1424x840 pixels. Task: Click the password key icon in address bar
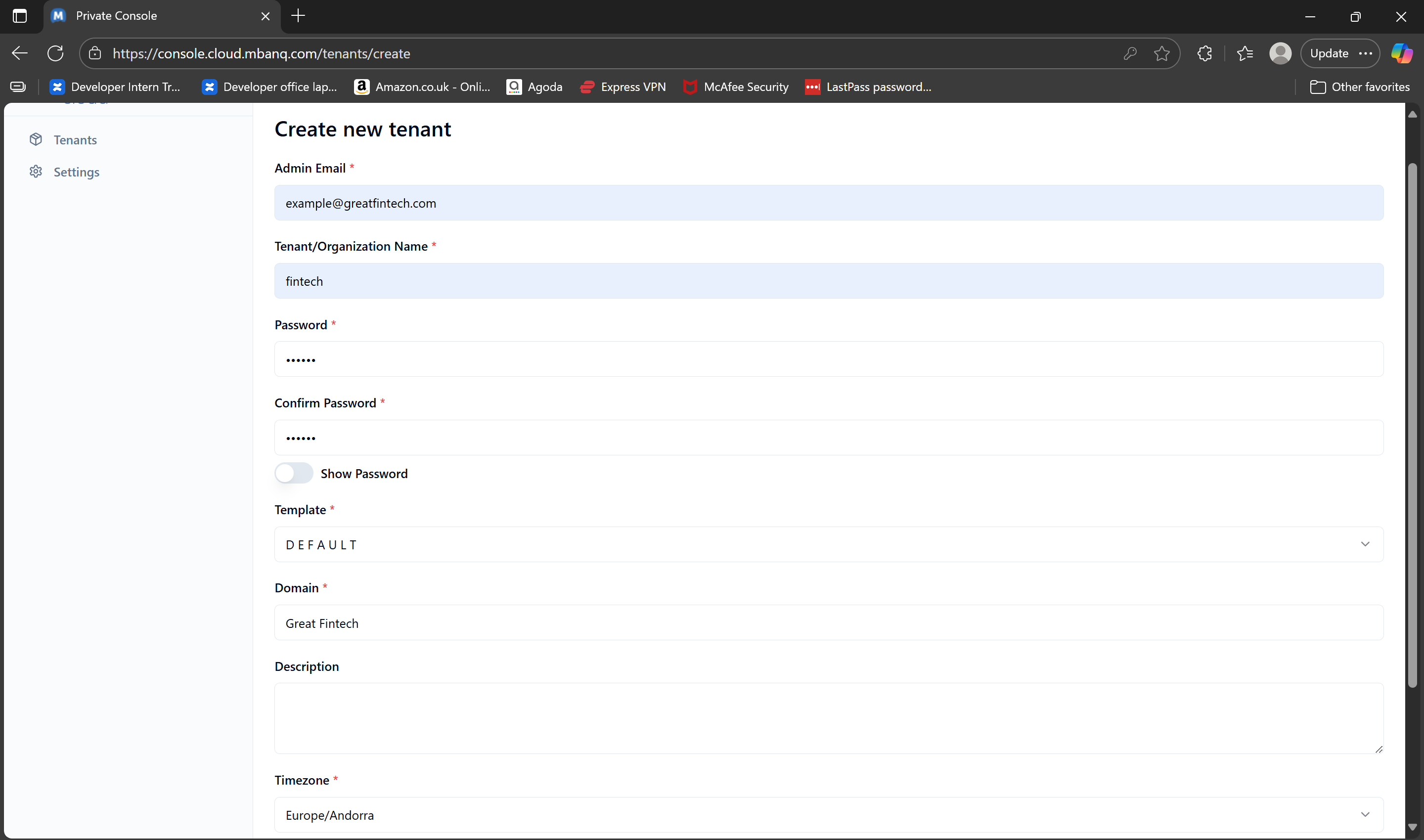pyautogui.click(x=1130, y=53)
